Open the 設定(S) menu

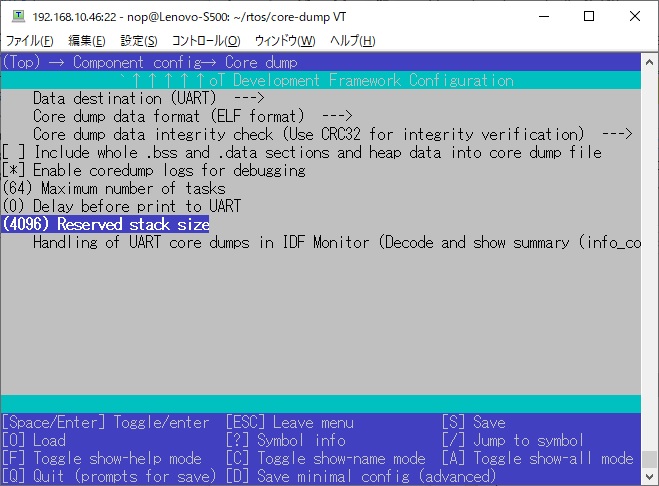tap(139, 41)
